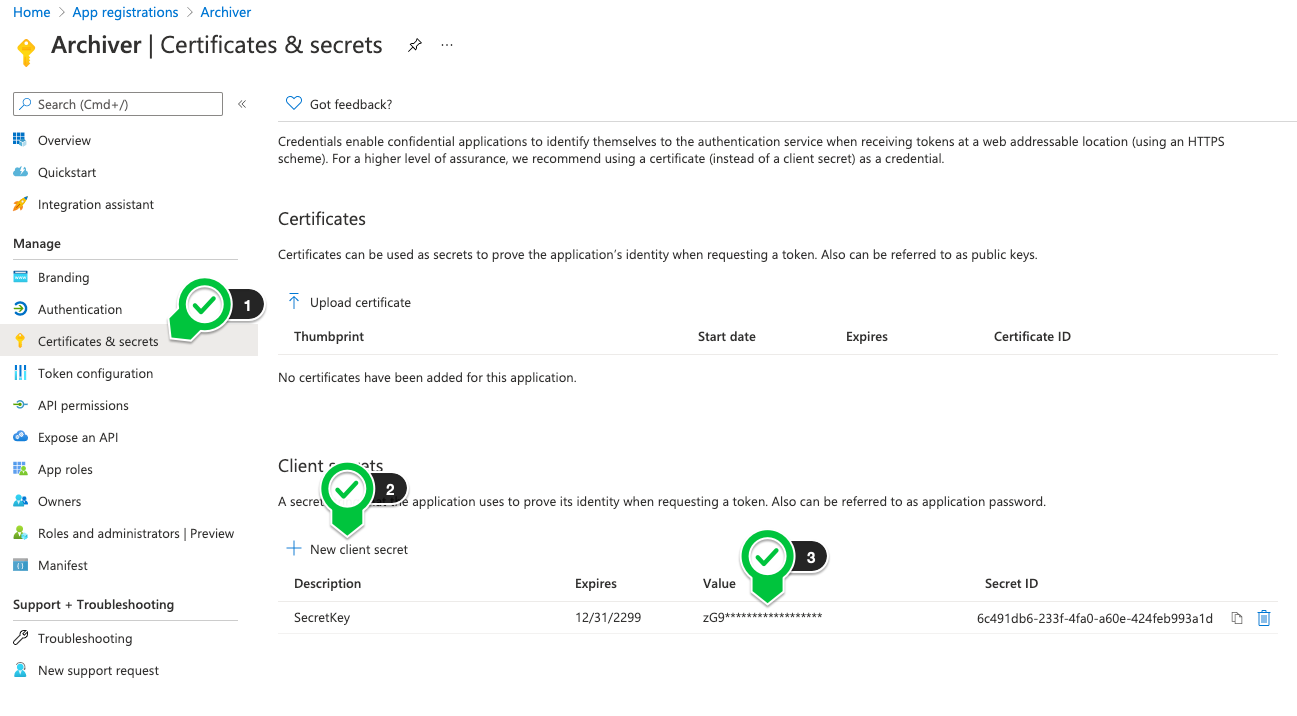
Task: Click the App roles icon
Action: coord(20,469)
